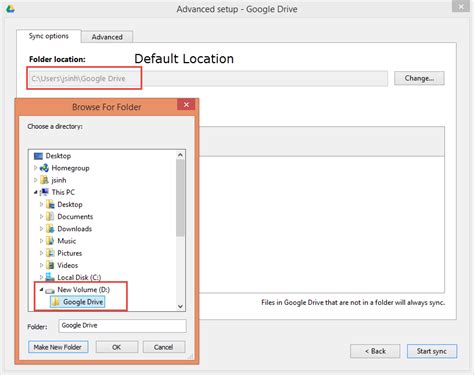Switch to the Sync options tab
The height and width of the screenshot is (375, 474).
49,36
